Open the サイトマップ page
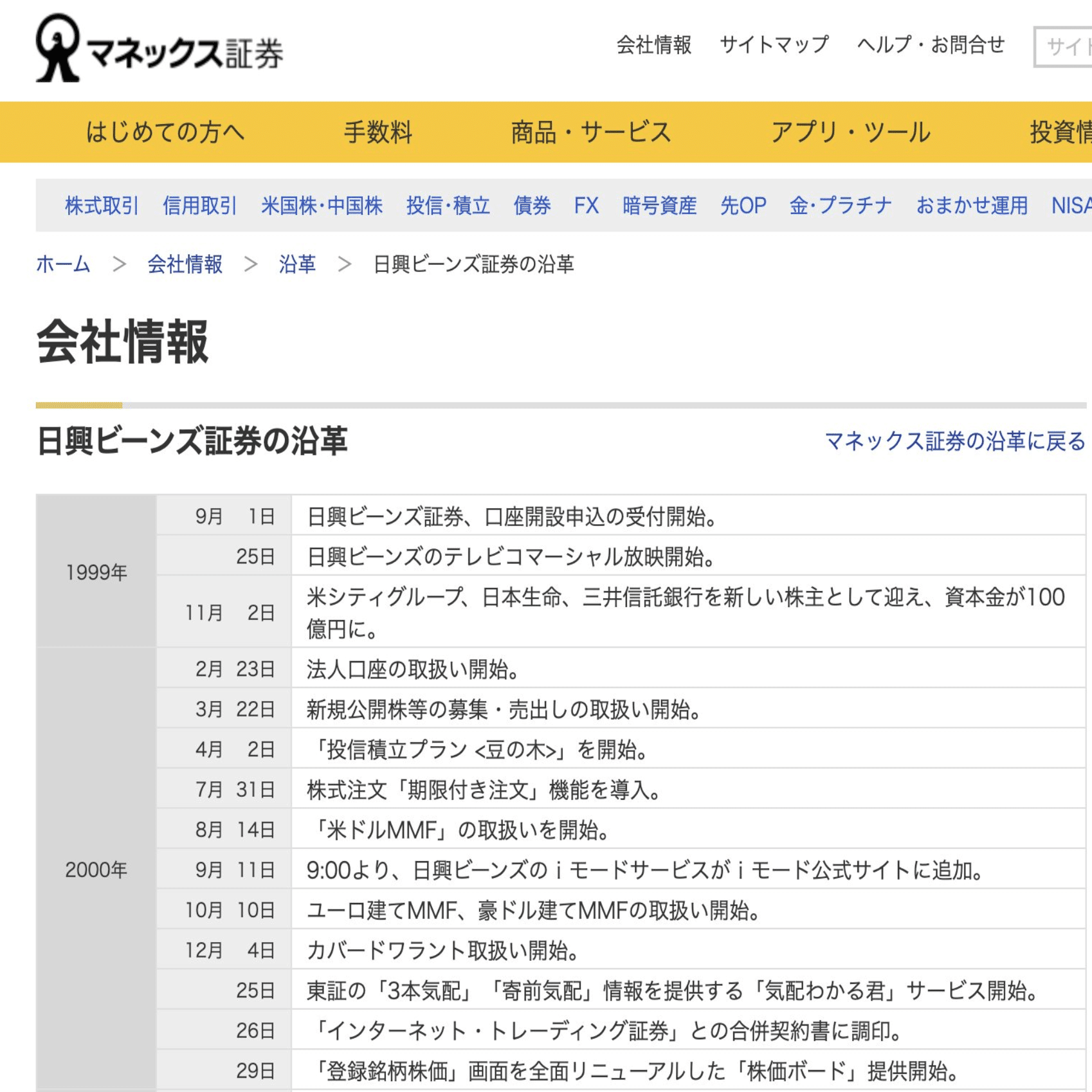Image resolution: width=1092 pixels, height=1092 pixels. [x=774, y=45]
